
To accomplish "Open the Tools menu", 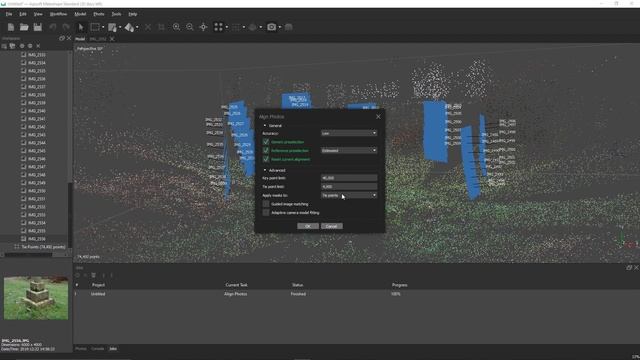I will point(116,14).
